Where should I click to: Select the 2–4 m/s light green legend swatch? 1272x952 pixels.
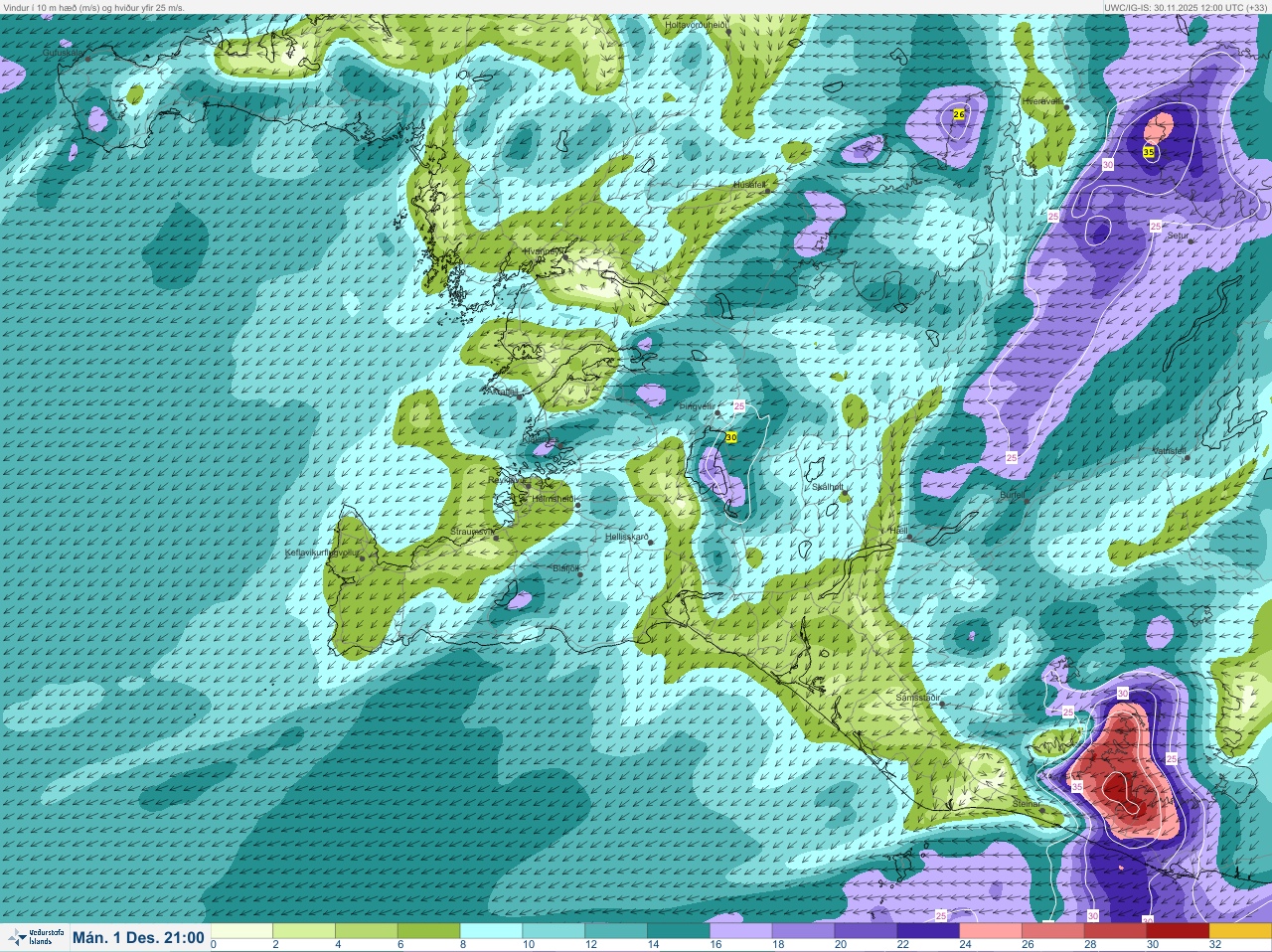304,931
